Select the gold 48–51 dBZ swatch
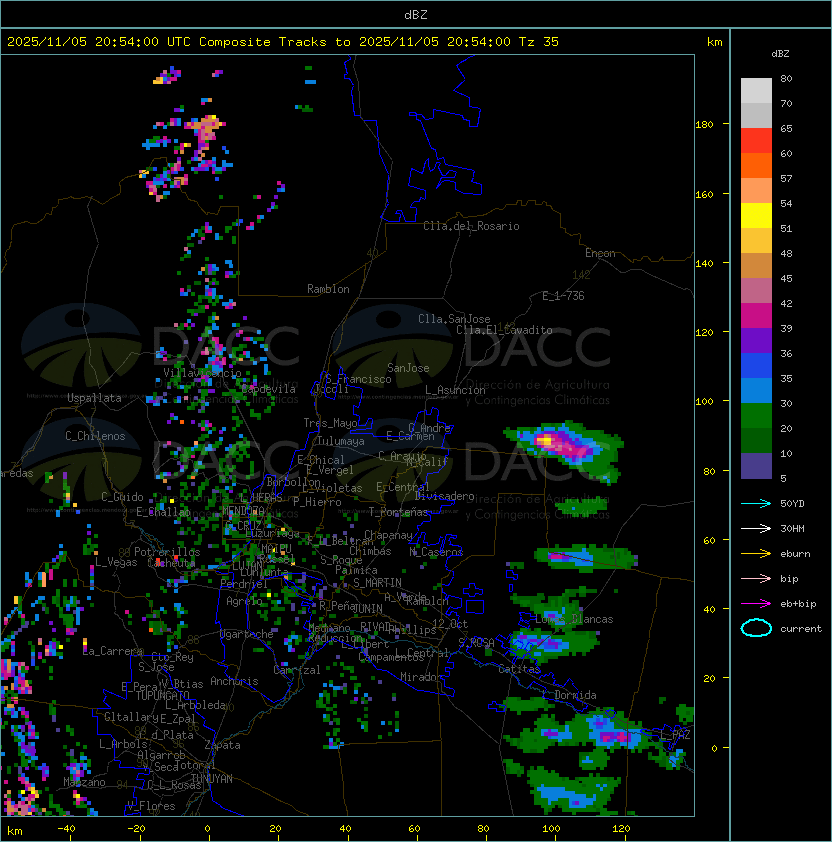This screenshot has height=842, width=832. [756, 241]
